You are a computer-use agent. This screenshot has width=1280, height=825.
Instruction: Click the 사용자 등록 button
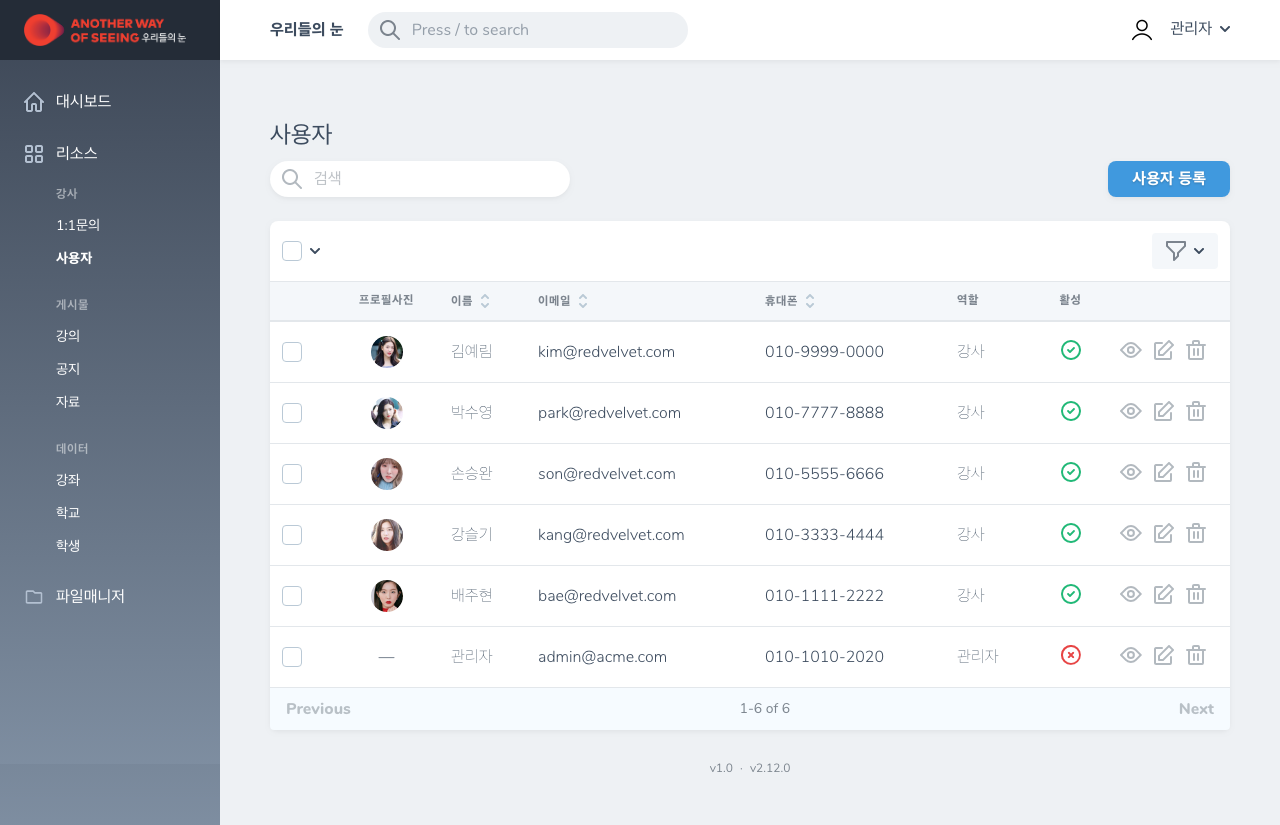[x=1168, y=179]
